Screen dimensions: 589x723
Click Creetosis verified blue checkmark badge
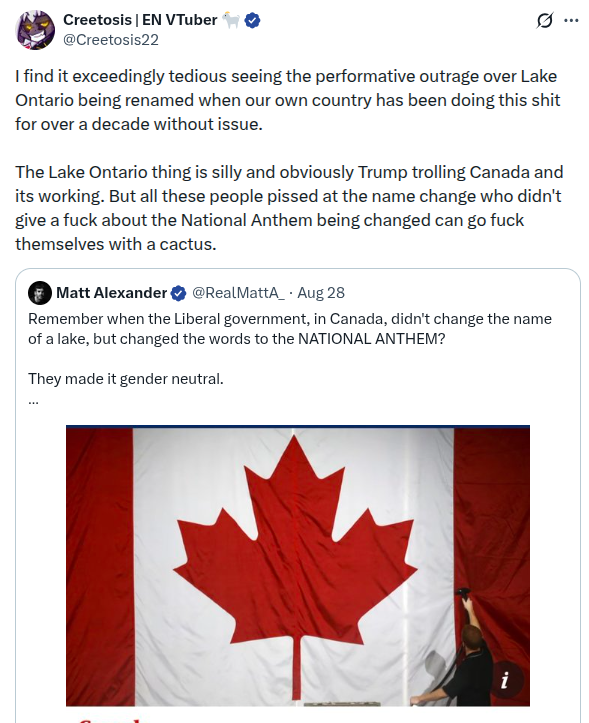coord(252,20)
